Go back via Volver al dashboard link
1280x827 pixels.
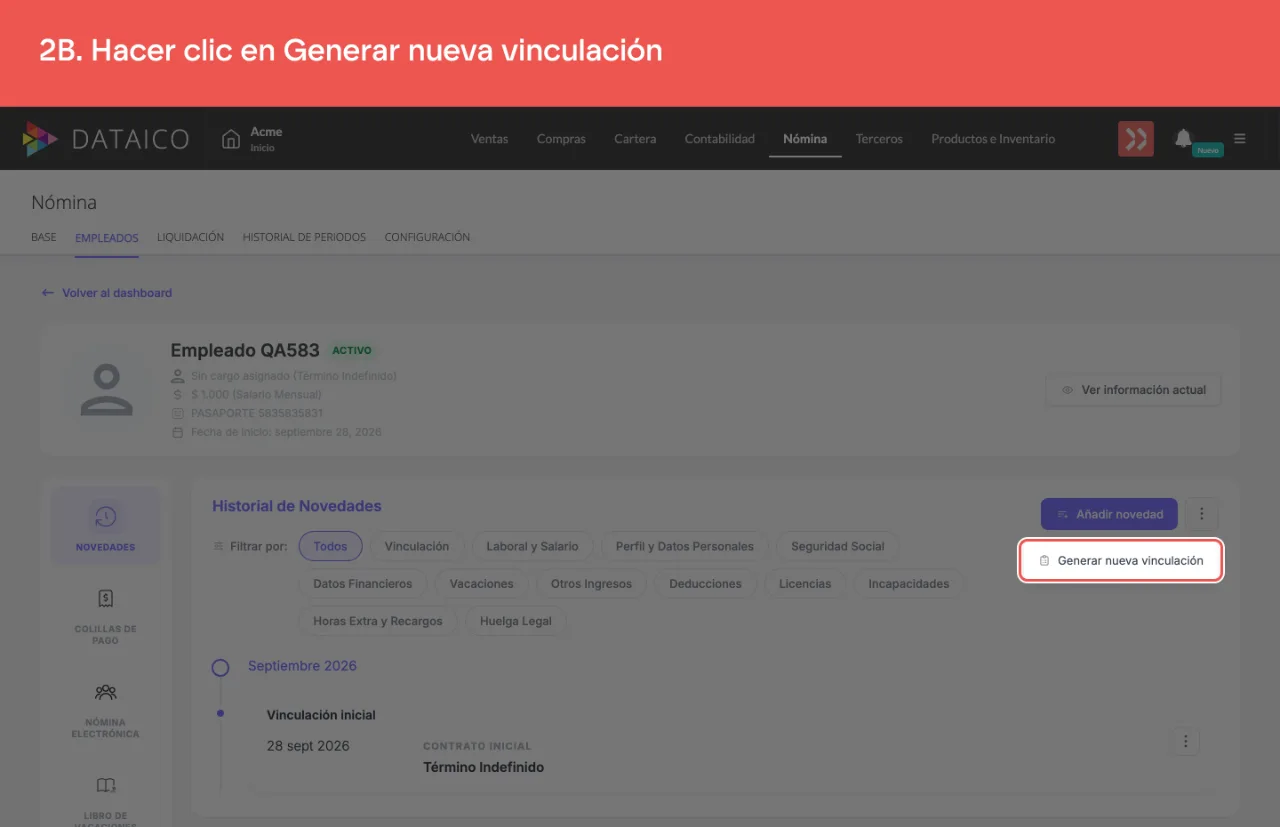click(107, 293)
